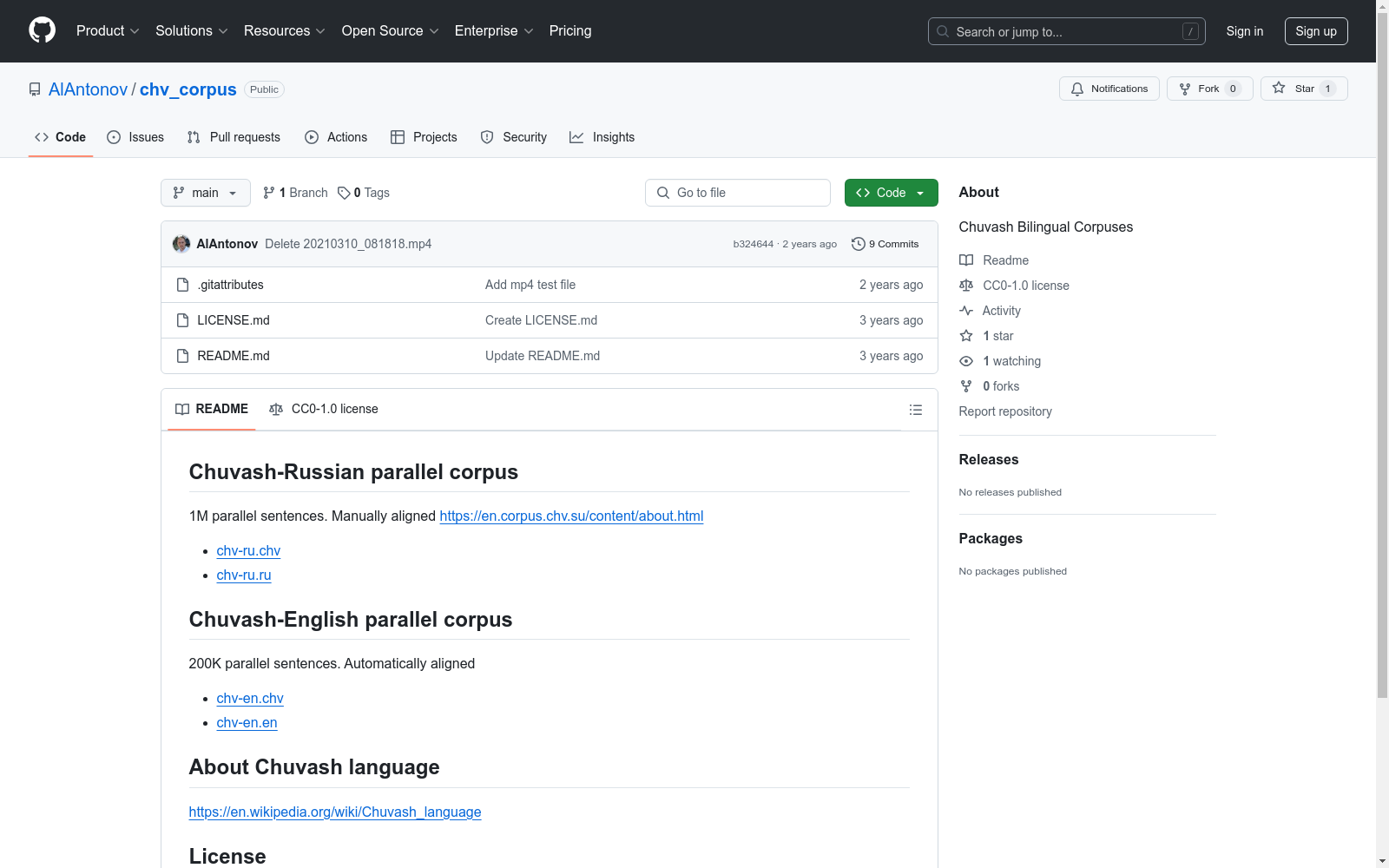Screen dimensions: 1389x868
Task: Click the fork icon beside 0 forks
Action: (966, 386)
